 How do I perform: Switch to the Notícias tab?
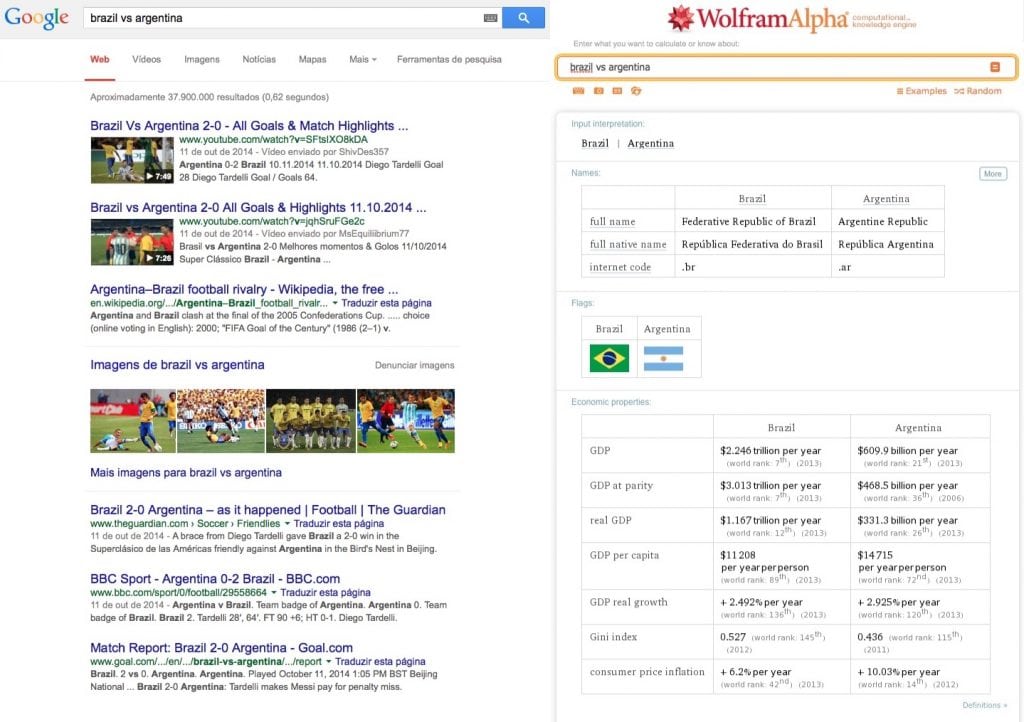[x=259, y=59]
